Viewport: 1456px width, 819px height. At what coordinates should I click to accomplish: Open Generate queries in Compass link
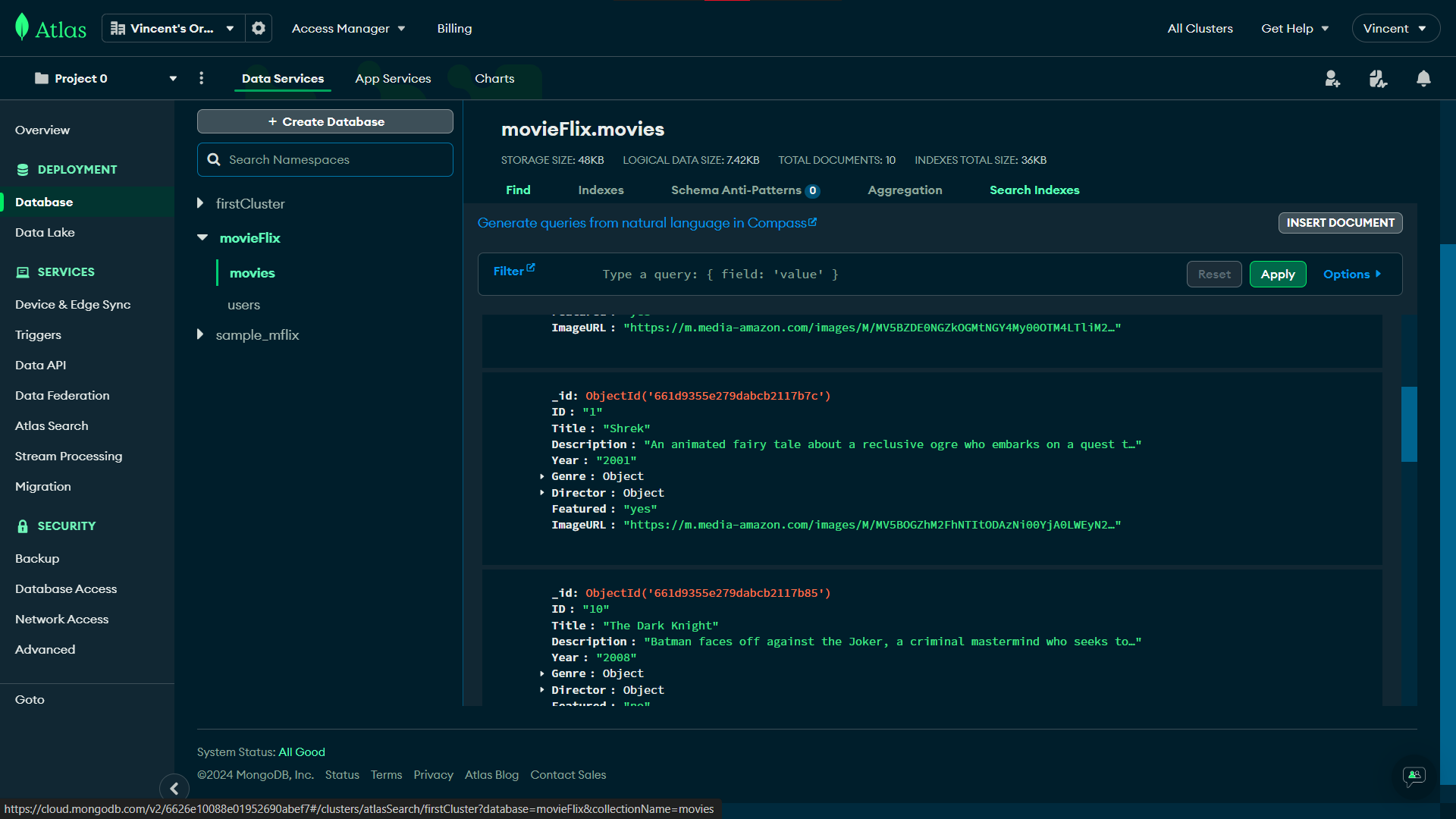pos(647,222)
